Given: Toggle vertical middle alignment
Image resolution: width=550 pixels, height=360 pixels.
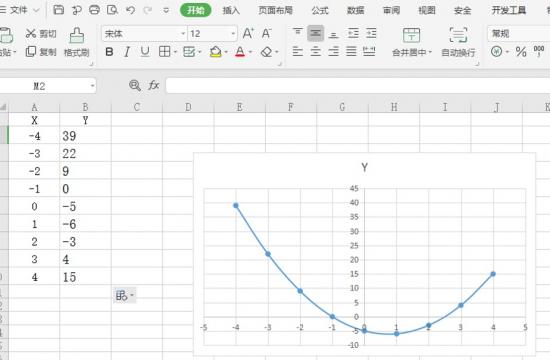Looking at the screenshot, I should 315,33.
